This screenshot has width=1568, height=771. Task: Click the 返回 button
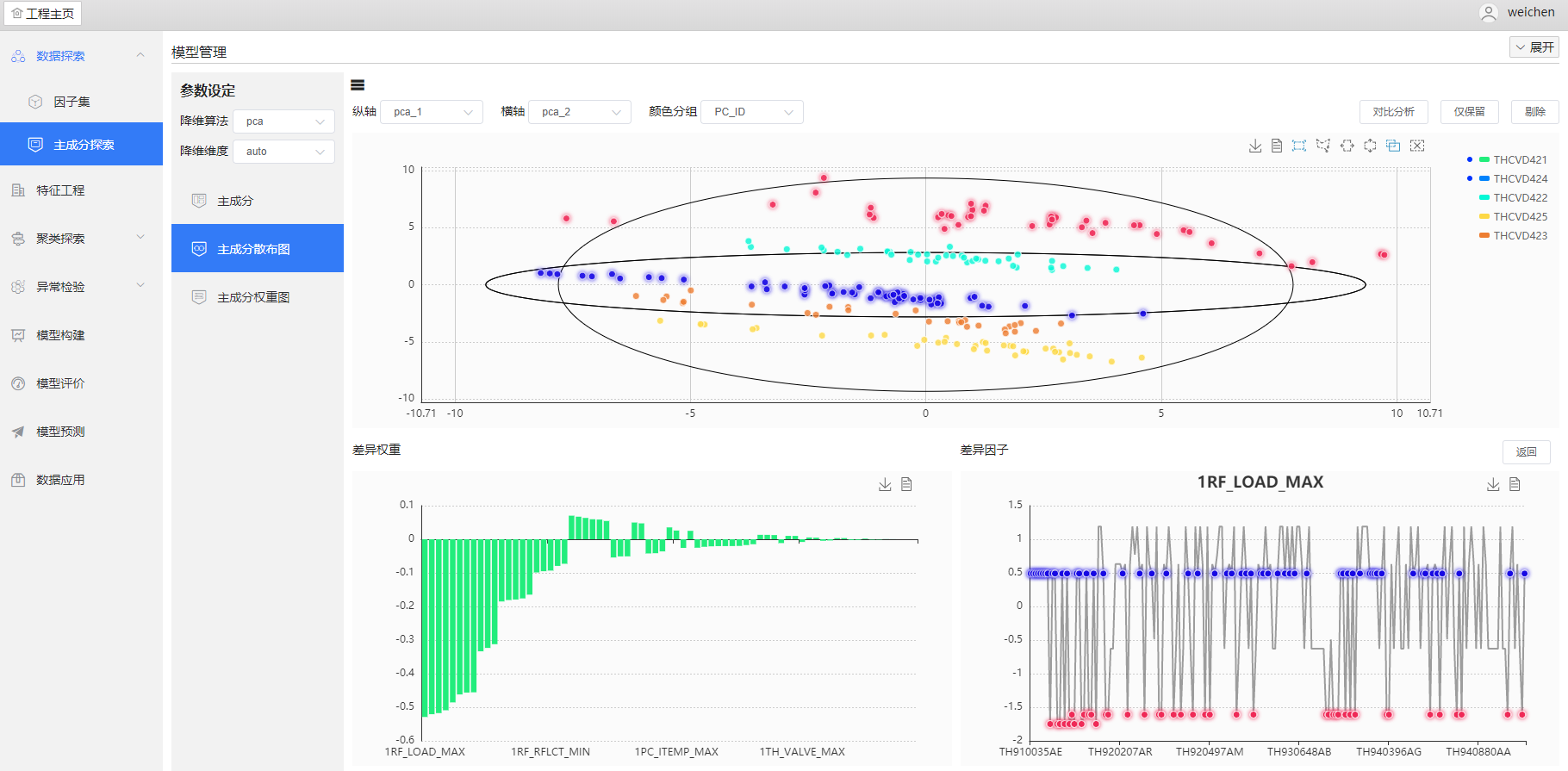[x=1526, y=452]
